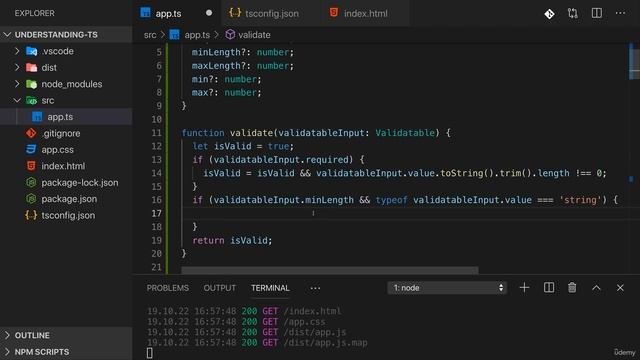Click the index.html file icon in explorer
640x360 pixels.
[31, 166]
